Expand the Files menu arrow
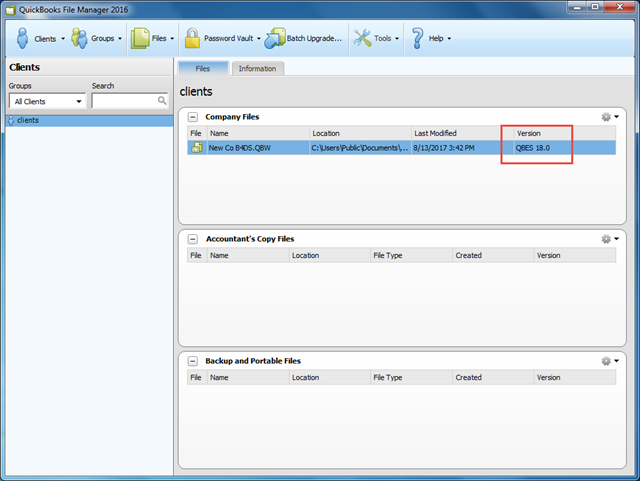Viewport: 640px width, 481px height. 172,39
